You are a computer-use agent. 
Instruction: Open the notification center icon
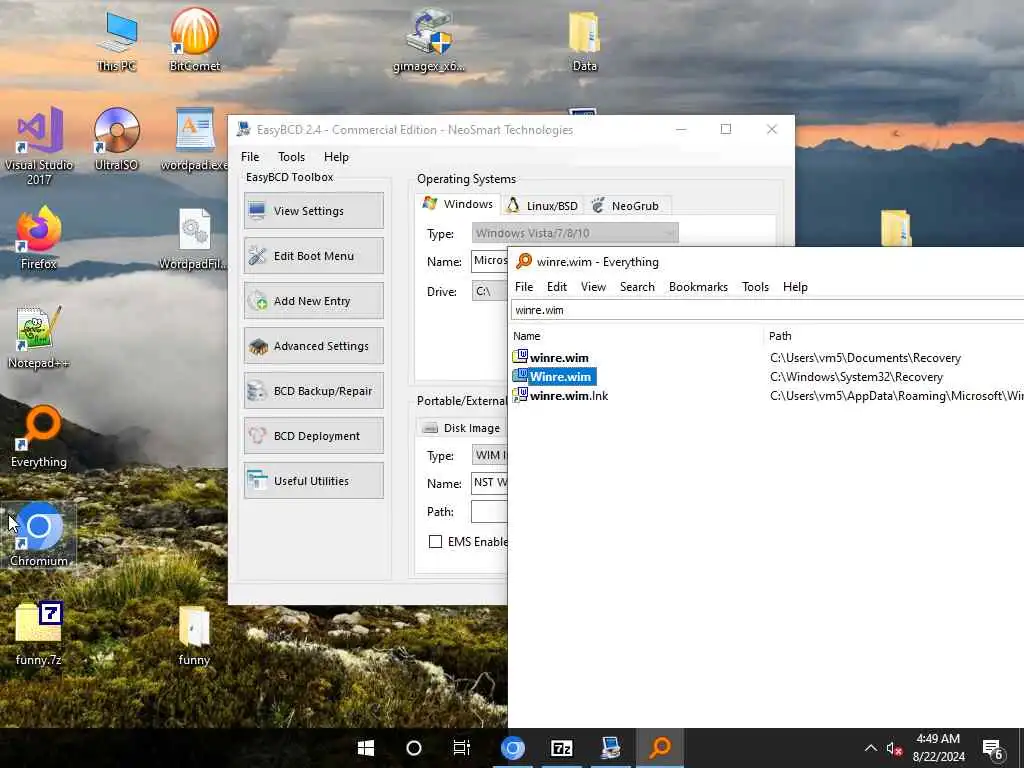click(x=993, y=748)
